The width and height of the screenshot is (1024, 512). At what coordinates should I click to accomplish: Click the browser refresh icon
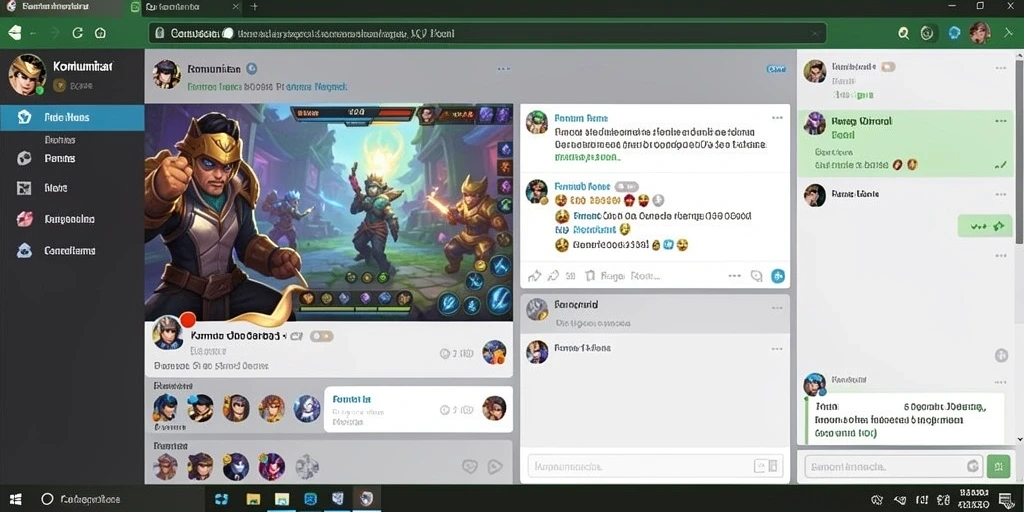(x=78, y=33)
